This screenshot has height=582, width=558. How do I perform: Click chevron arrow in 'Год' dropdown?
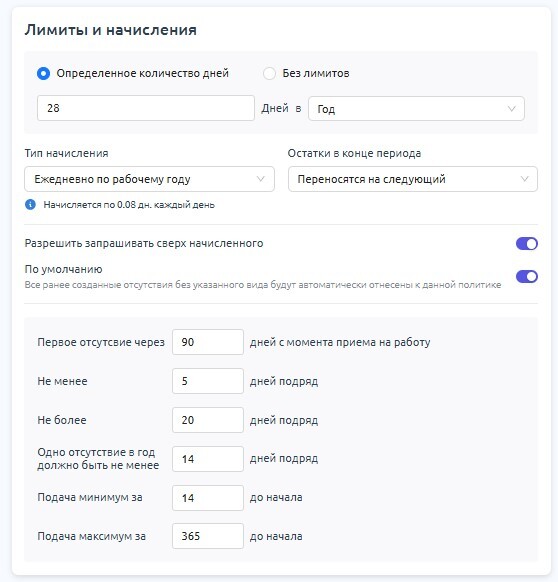pyautogui.click(x=512, y=109)
